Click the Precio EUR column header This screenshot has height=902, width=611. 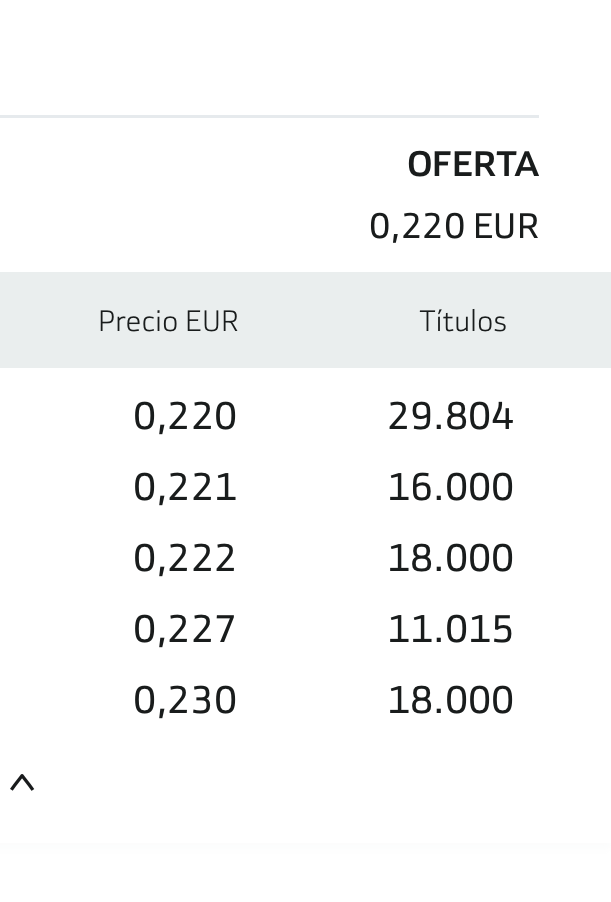(x=168, y=321)
